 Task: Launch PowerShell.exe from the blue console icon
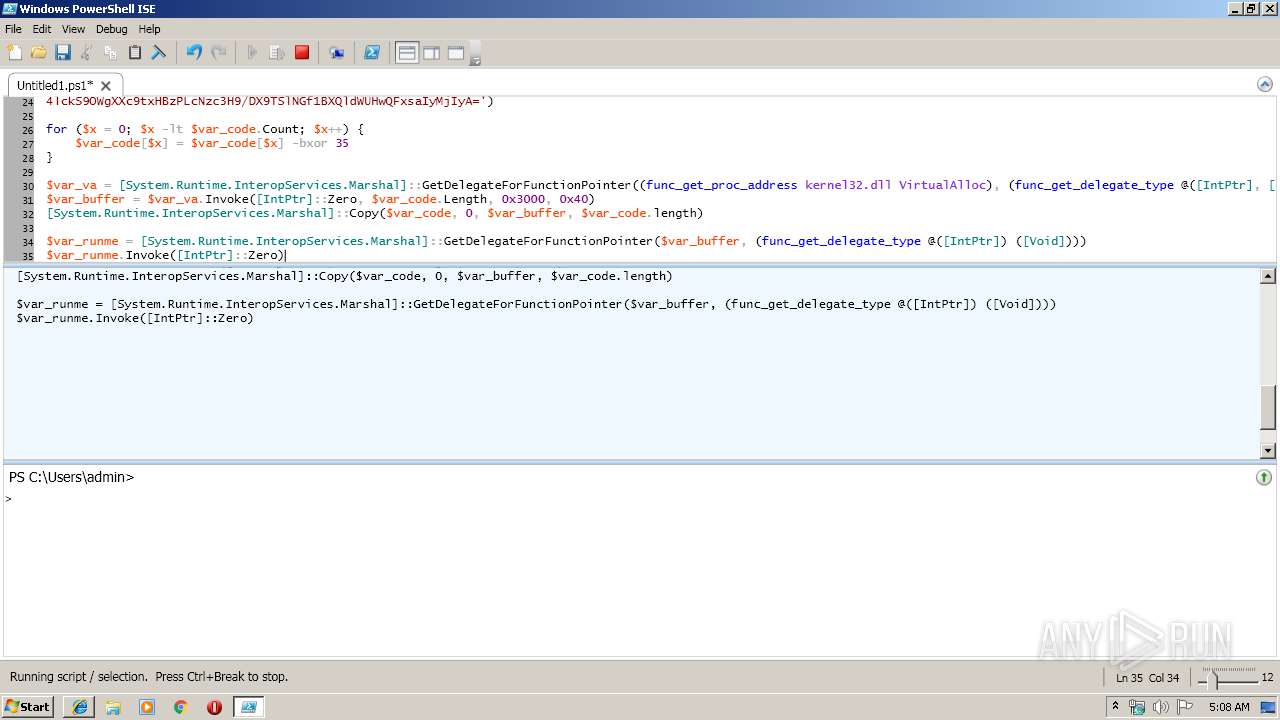371,53
